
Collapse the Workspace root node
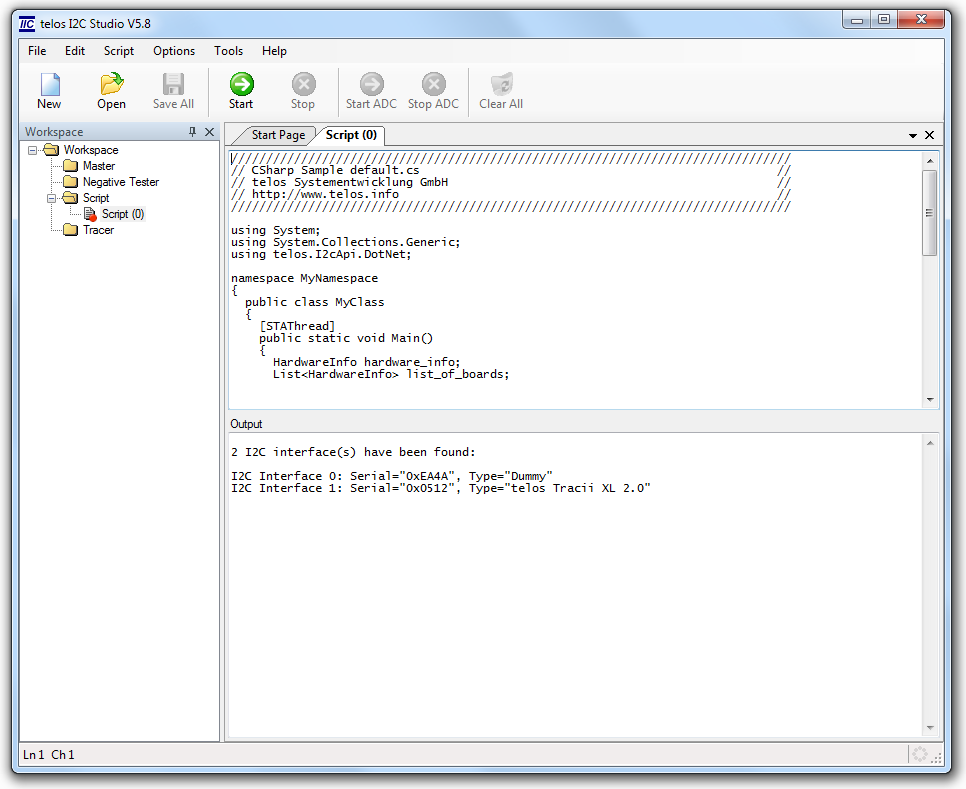[x=33, y=150]
